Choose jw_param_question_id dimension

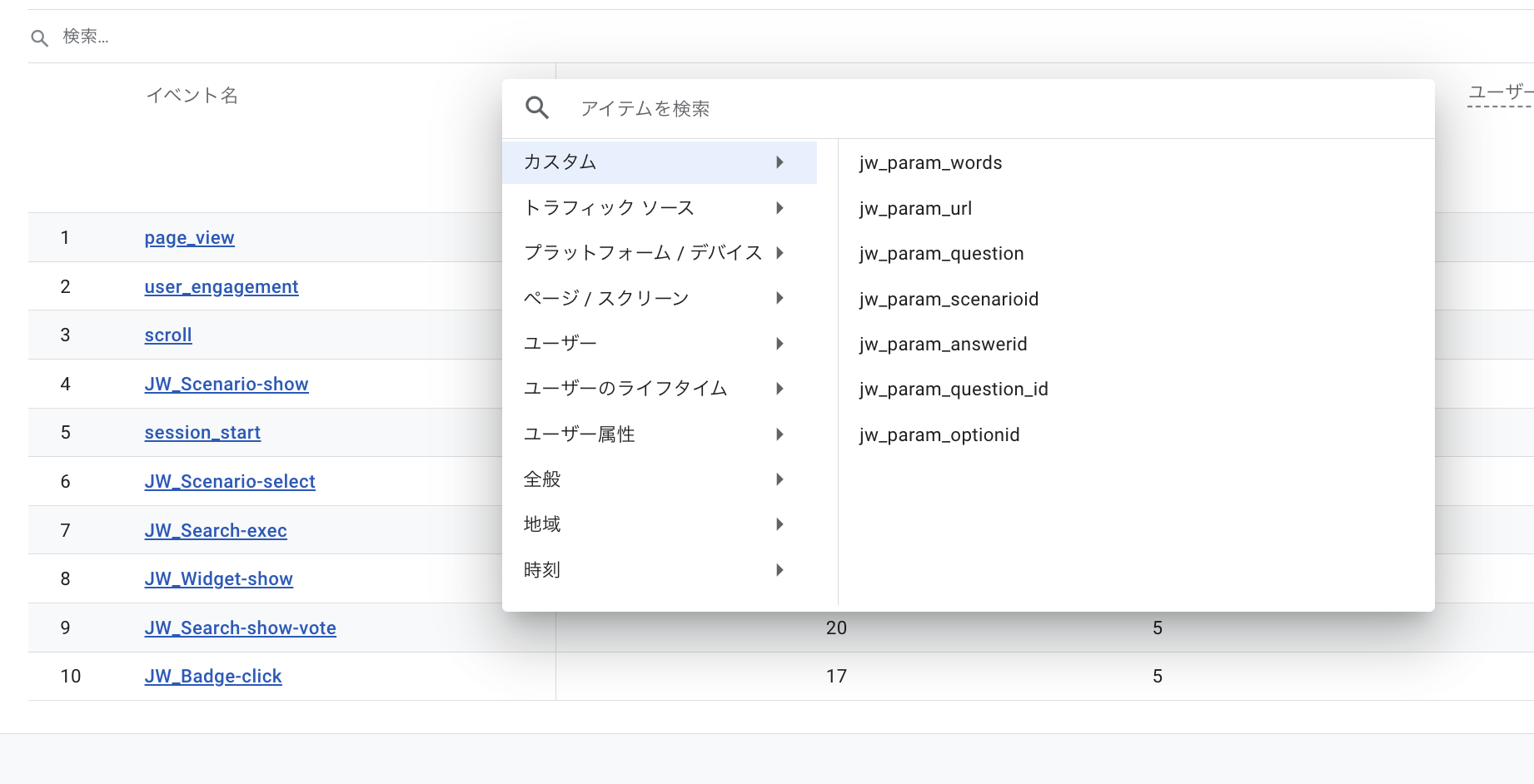[x=954, y=390]
